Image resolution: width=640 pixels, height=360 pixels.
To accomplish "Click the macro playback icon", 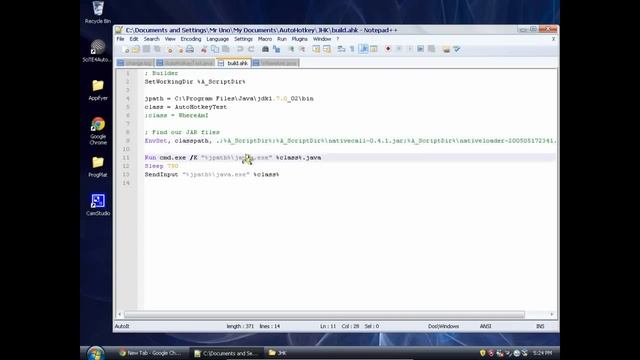I will click(410, 49).
